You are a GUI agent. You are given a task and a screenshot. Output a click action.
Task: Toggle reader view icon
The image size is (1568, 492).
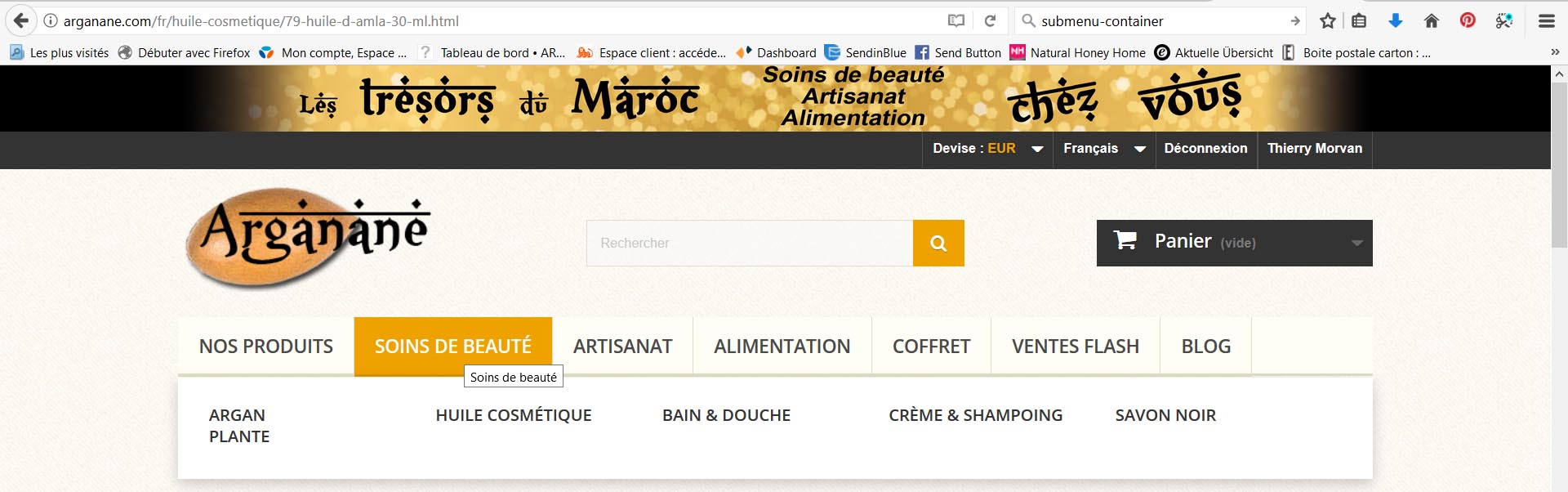click(x=956, y=21)
